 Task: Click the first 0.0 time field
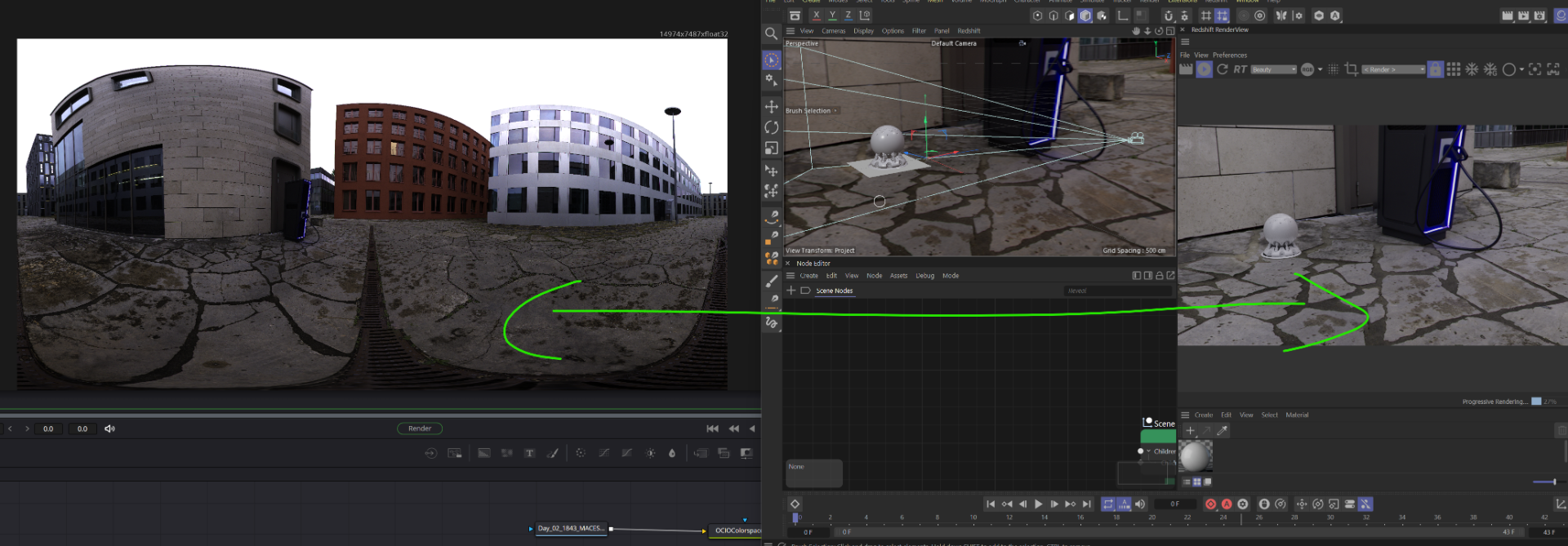point(48,428)
